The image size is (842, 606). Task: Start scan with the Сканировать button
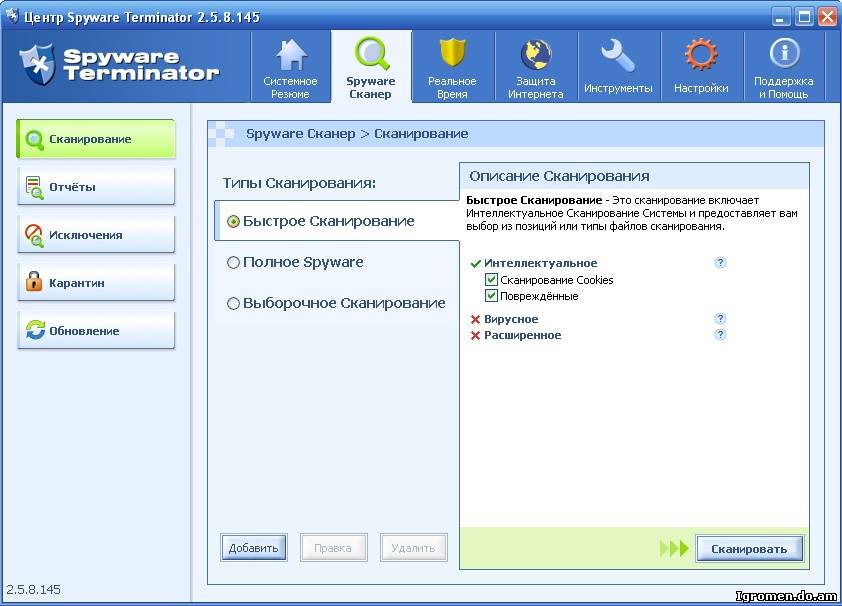[750, 549]
